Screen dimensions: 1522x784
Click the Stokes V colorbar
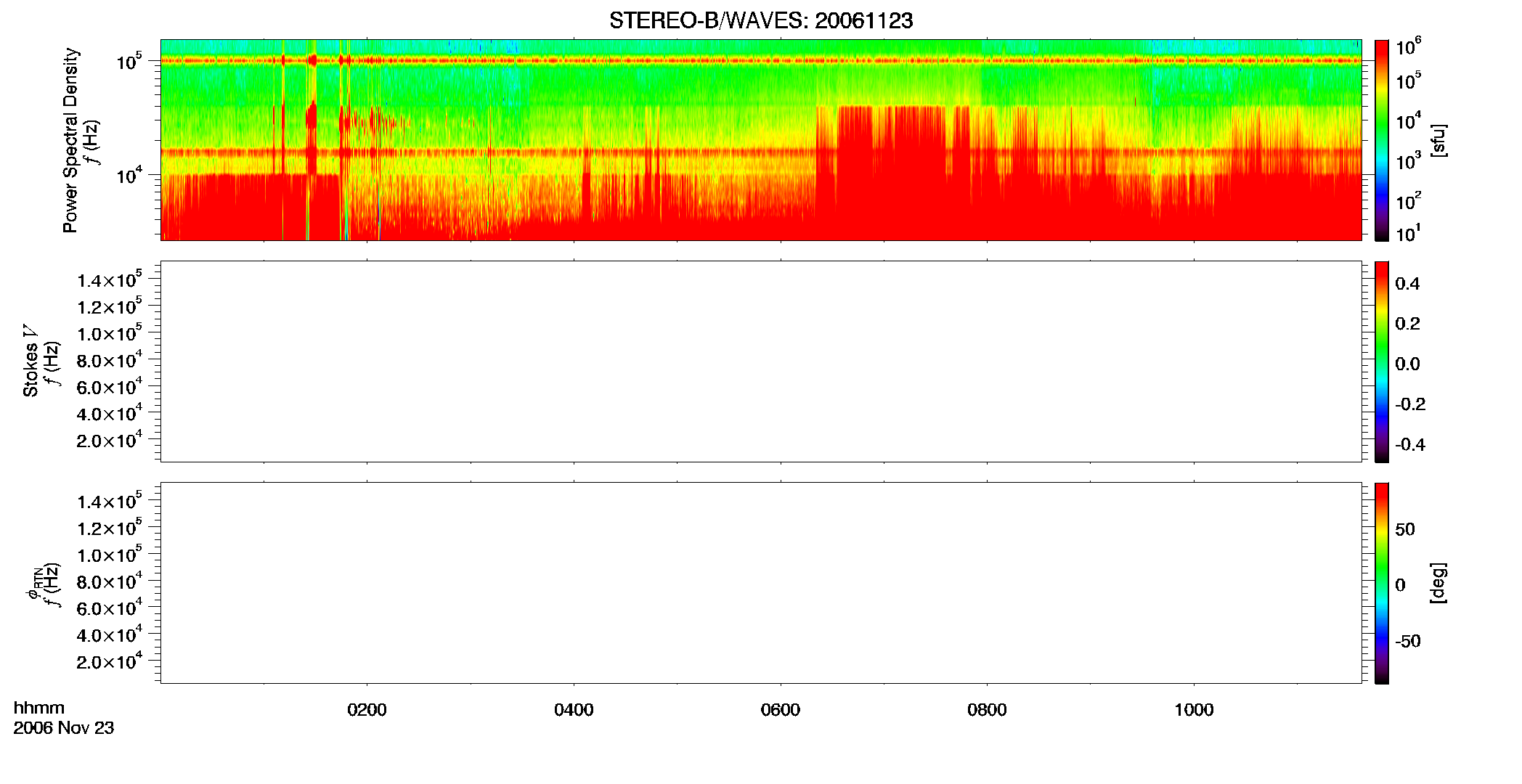point(1382,362)
